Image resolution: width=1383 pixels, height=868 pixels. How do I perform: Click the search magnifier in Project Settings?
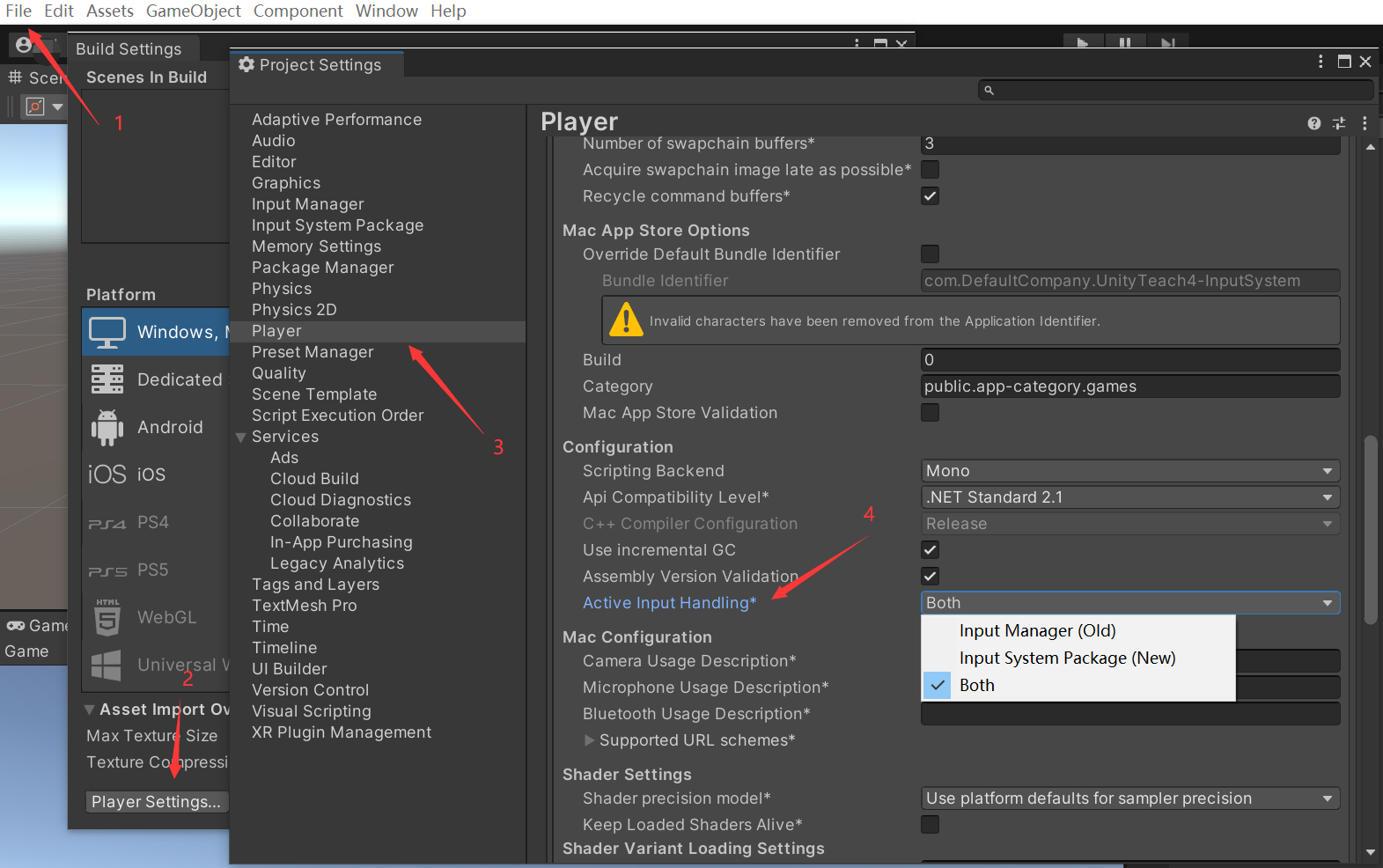click(989, 90)
